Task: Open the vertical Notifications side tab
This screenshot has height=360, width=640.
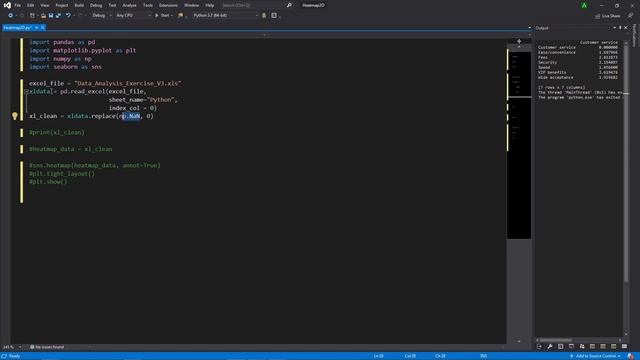Action: pos(634,36)
